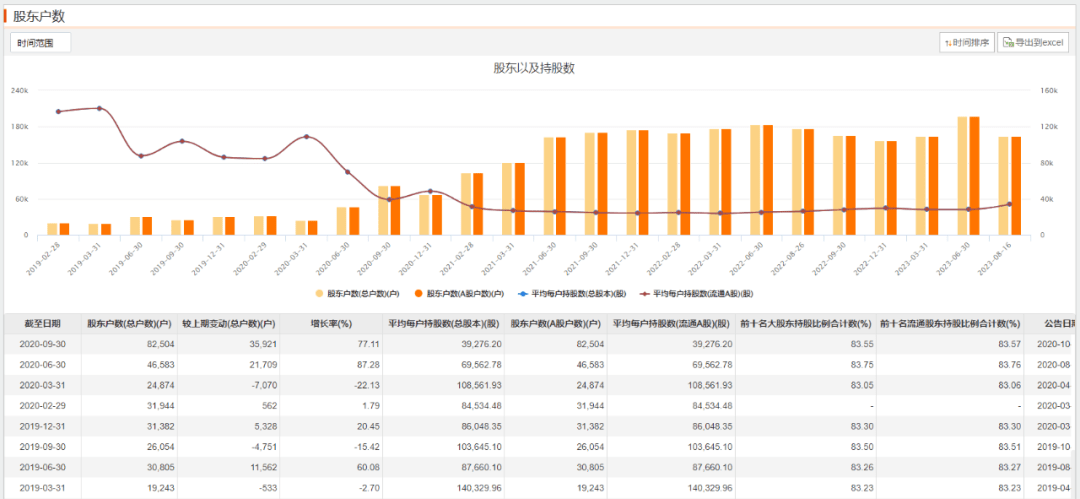Click the 2023-06-30 tallest orange bar

[x=974, y=176]
